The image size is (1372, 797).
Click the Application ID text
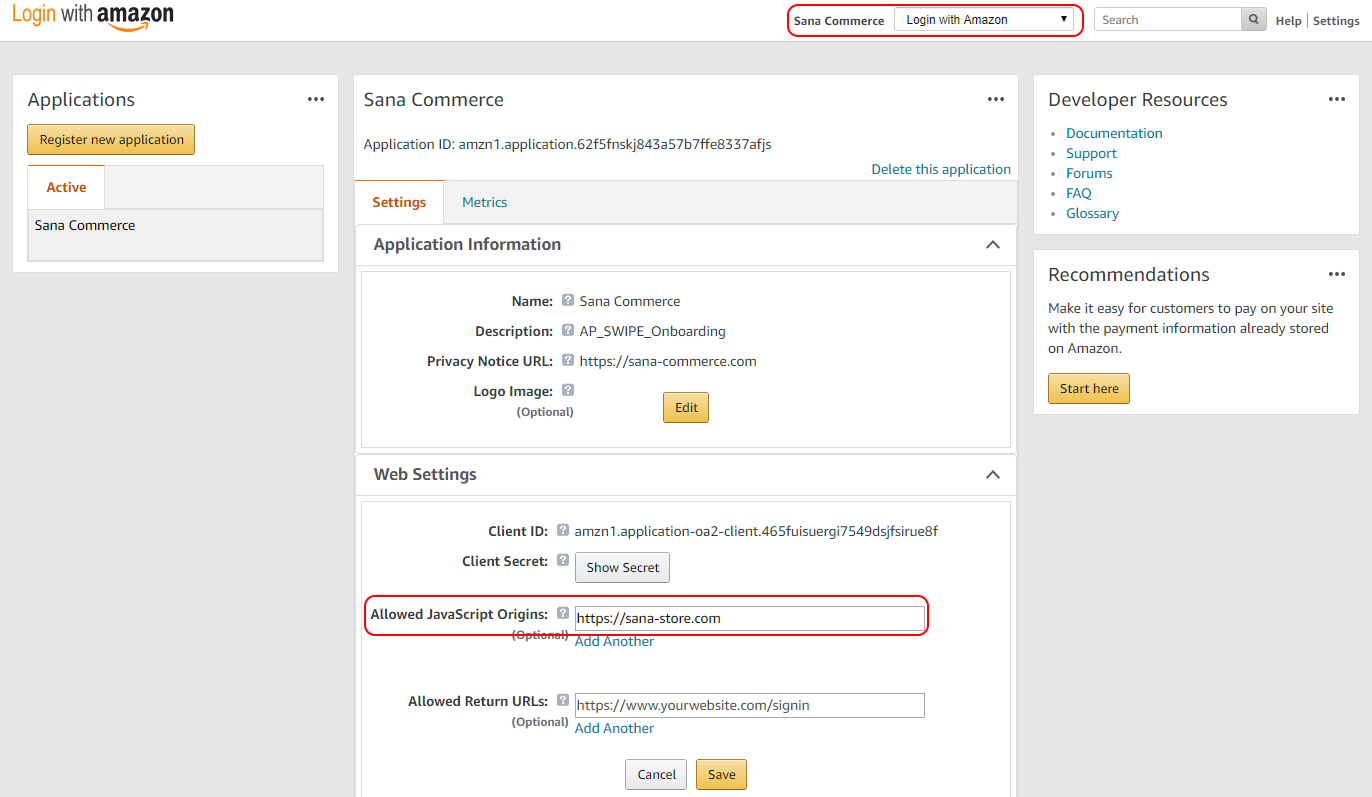(567, 144)
